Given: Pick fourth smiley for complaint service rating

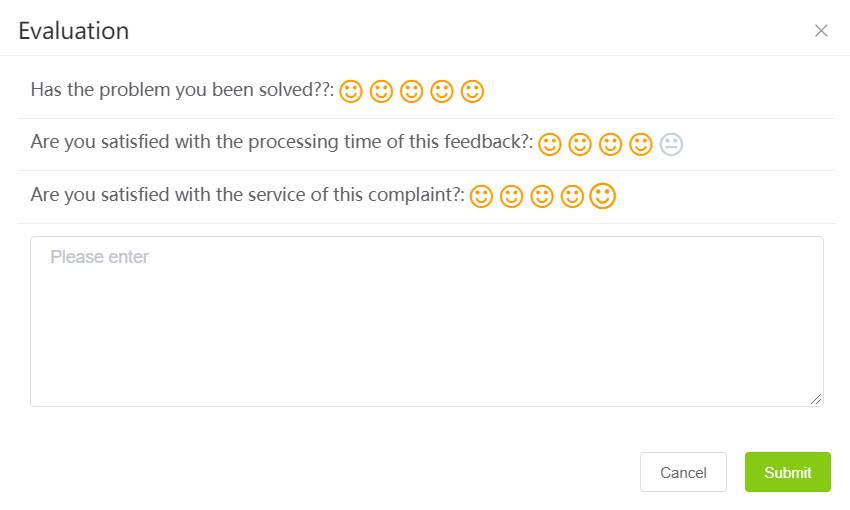Looking at the screenshot, I should pos(572,196).
